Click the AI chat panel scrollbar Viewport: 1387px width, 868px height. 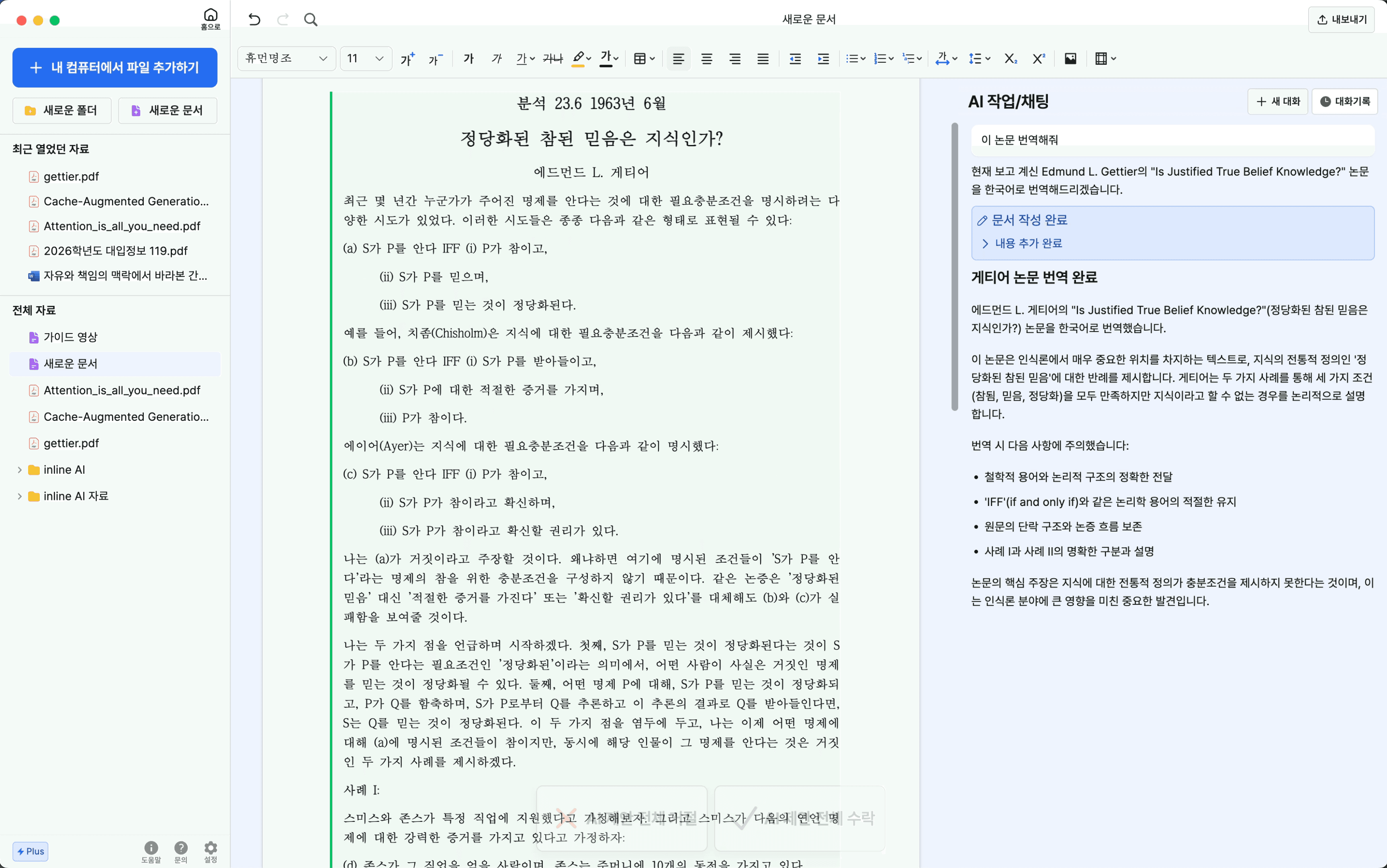pyautogui.click(x=954, y=267)
